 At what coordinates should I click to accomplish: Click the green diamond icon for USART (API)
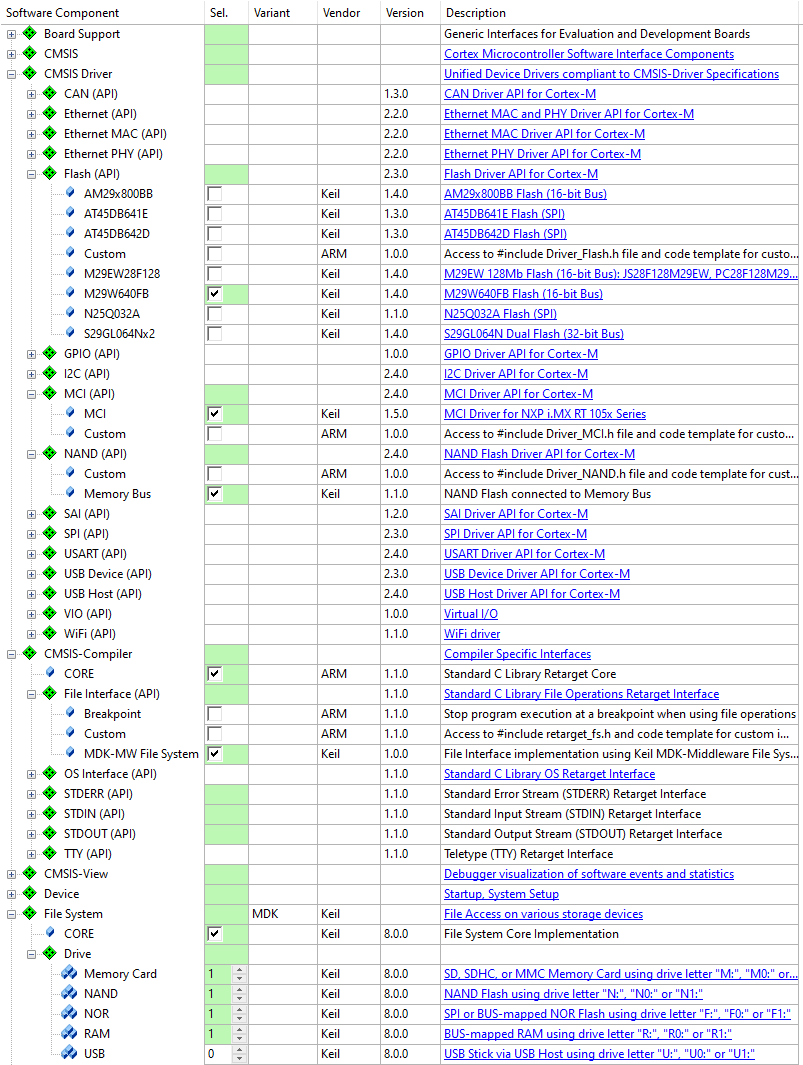(49, 554)
